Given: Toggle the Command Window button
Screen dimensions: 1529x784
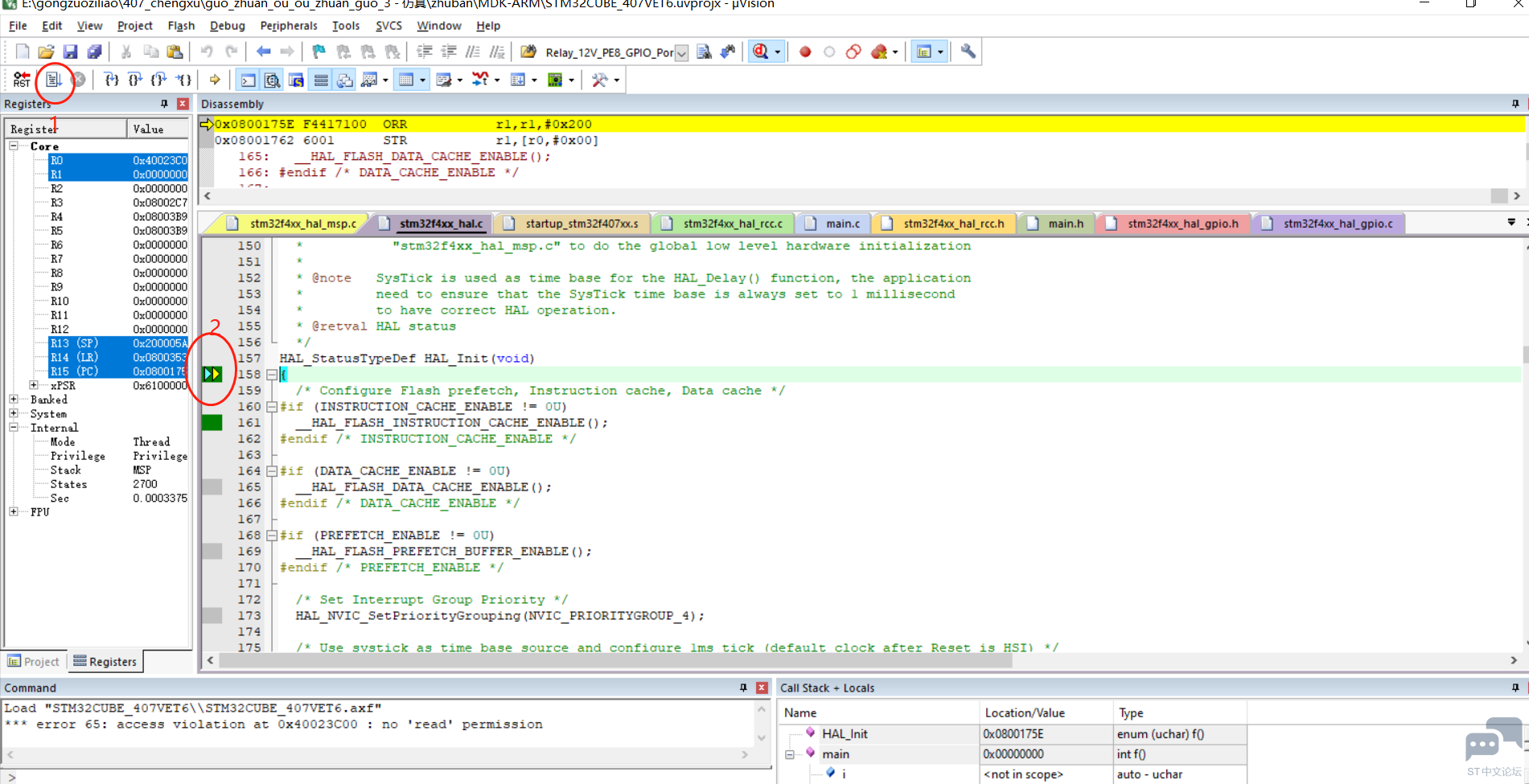Looking at the screenshot, I should click(249, 80).
